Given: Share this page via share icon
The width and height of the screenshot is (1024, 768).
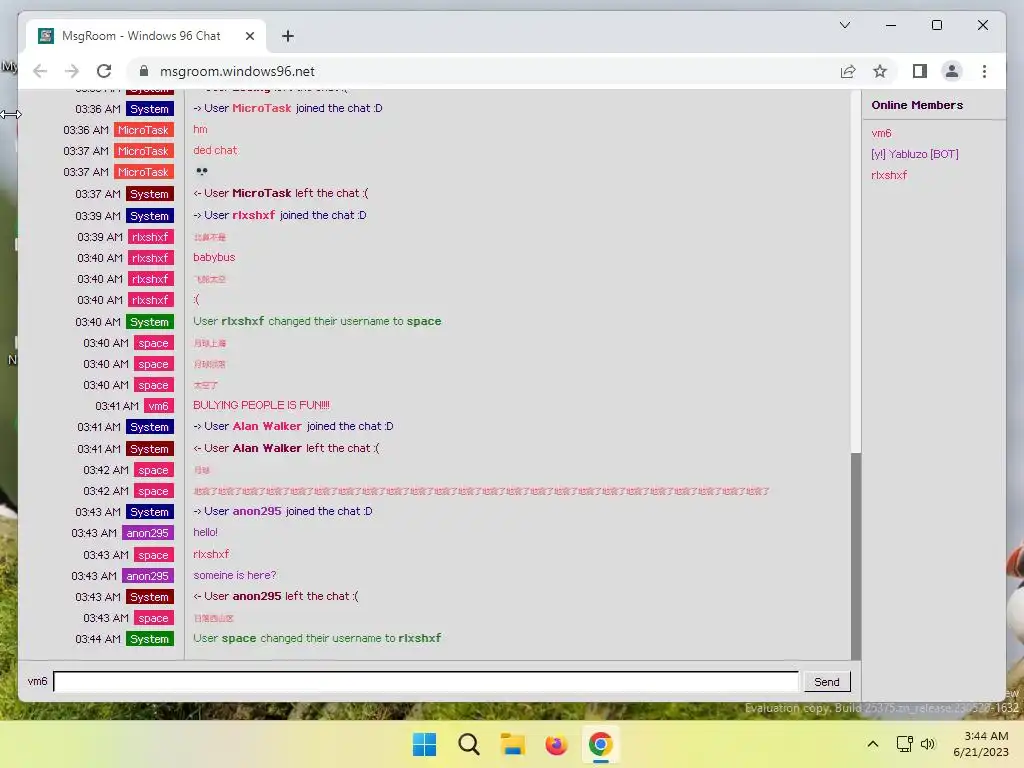Looking at the screenshot, I should (848, 71).
